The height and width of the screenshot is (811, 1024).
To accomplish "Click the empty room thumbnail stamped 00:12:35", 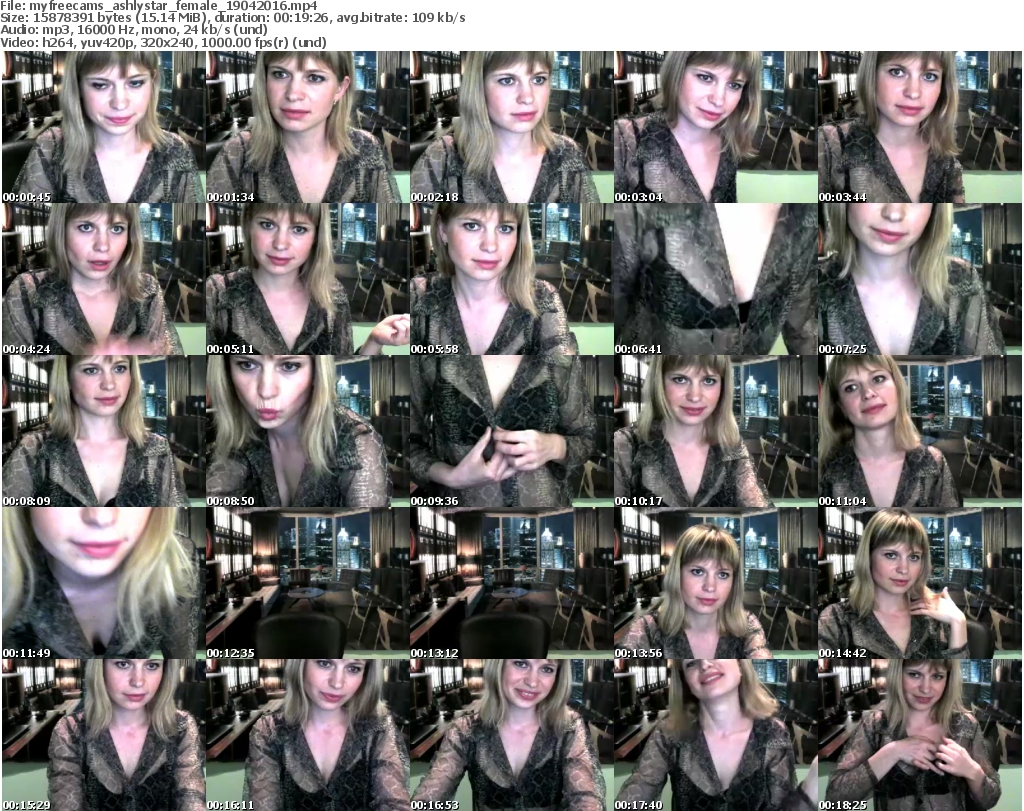I will point(308,583).
